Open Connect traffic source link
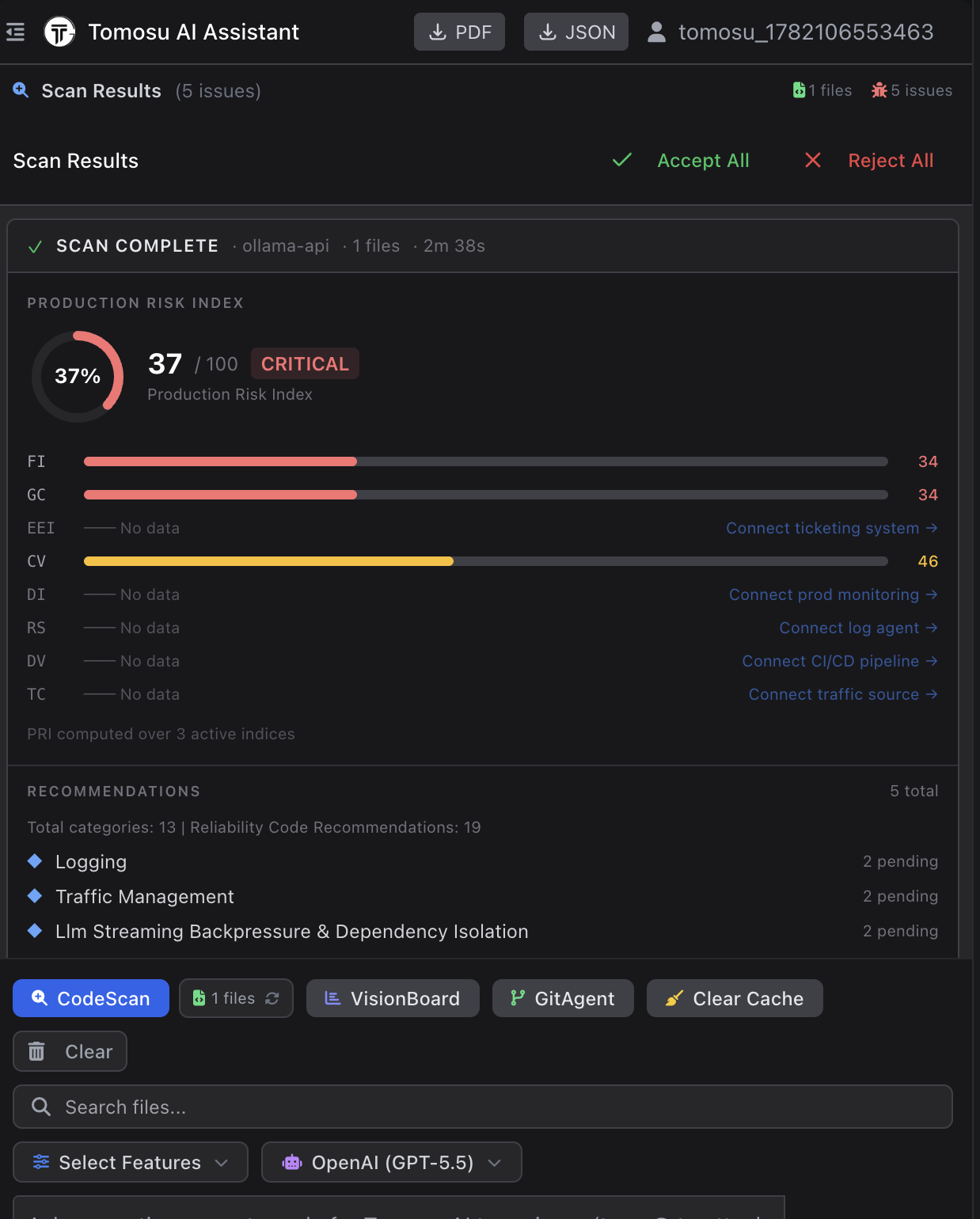The width and height of the screenshot is (980, 1219). click(843, 694)
